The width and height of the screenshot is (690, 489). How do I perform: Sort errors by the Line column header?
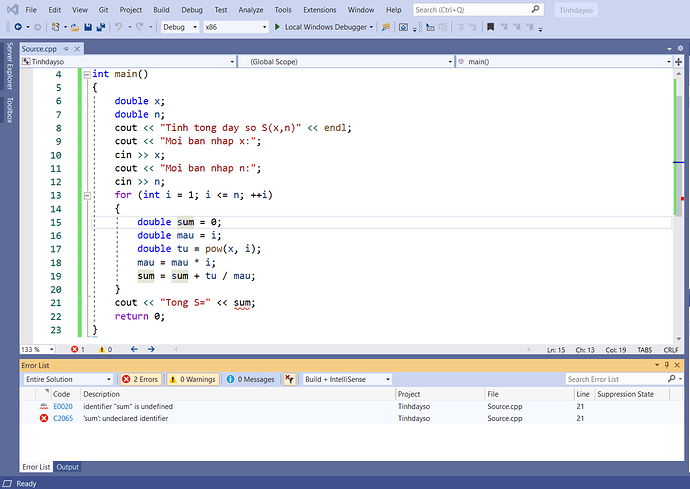tap(584, 394)
